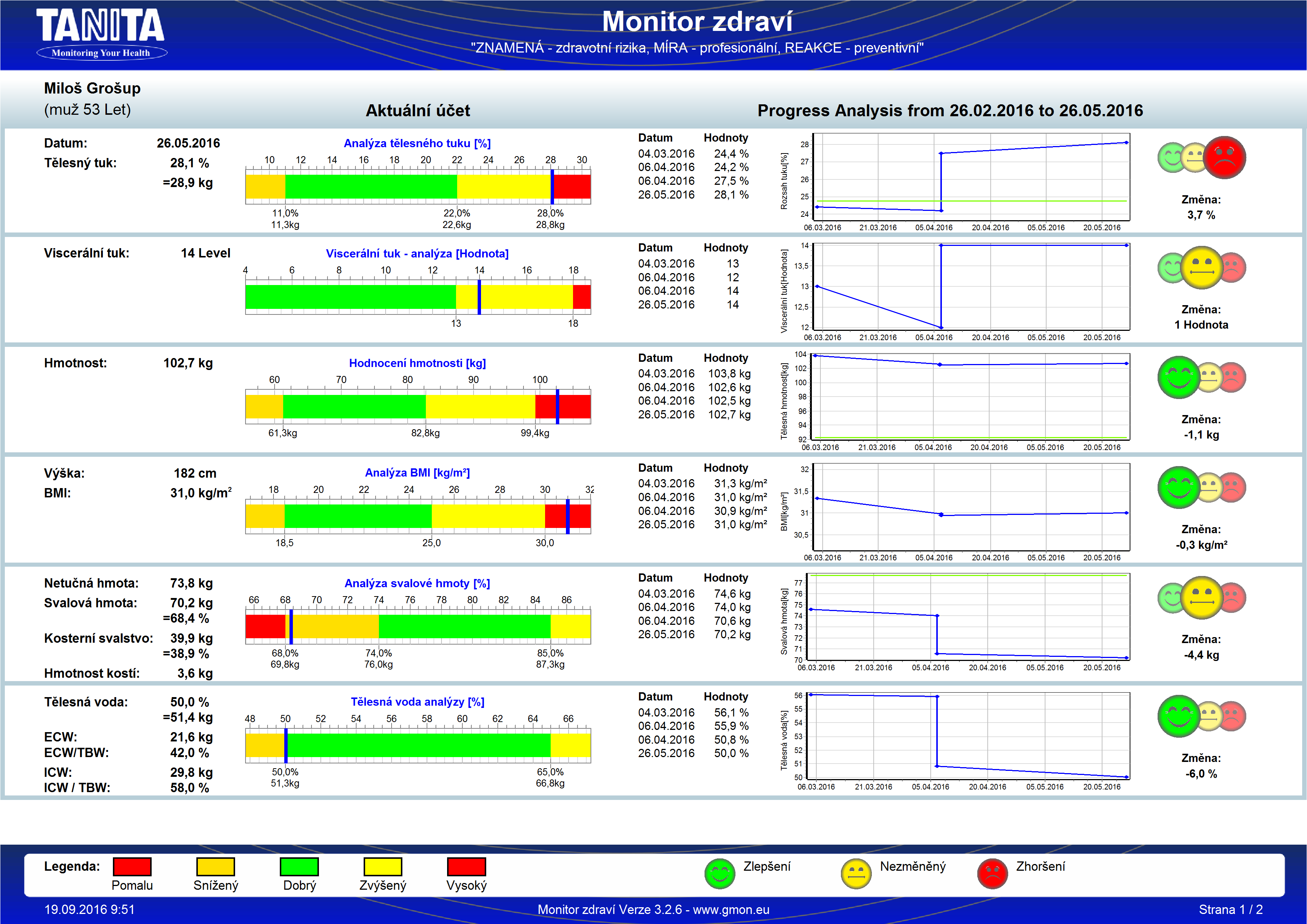Click the 'Monitor zdraví Verze 3.2.6 - www.gmon.eu' footer

pyautogui.click(x=653, y=910)
